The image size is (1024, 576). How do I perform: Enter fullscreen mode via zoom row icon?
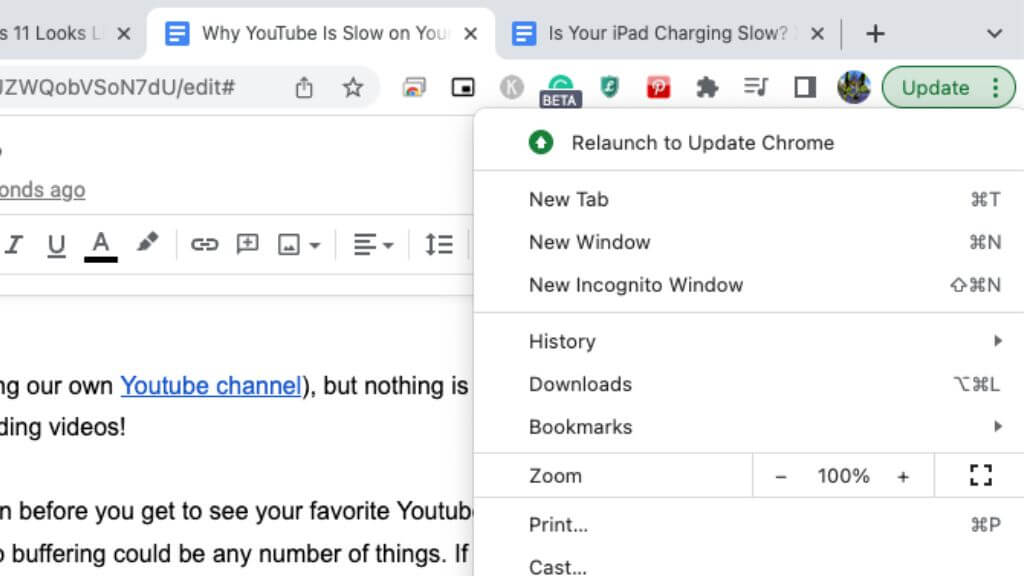coord(980,475)
